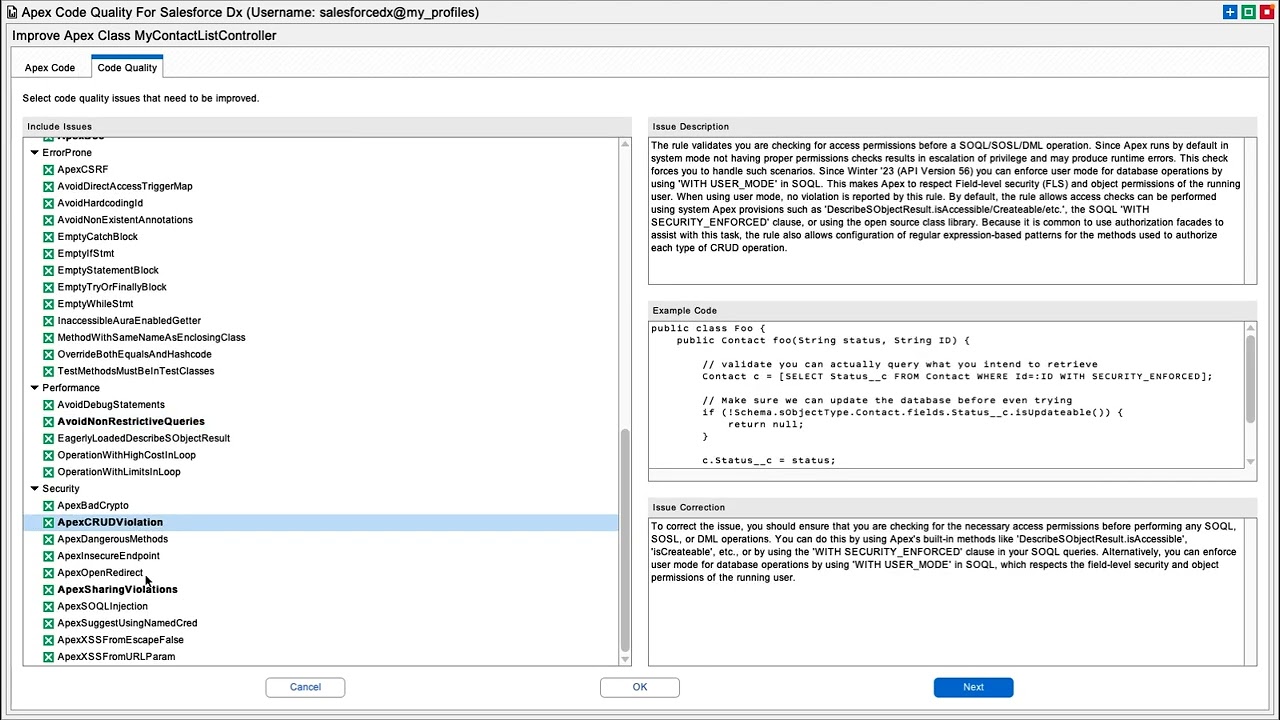
Task: Click inside the Issue Description text area
Action: click(946, 211)
